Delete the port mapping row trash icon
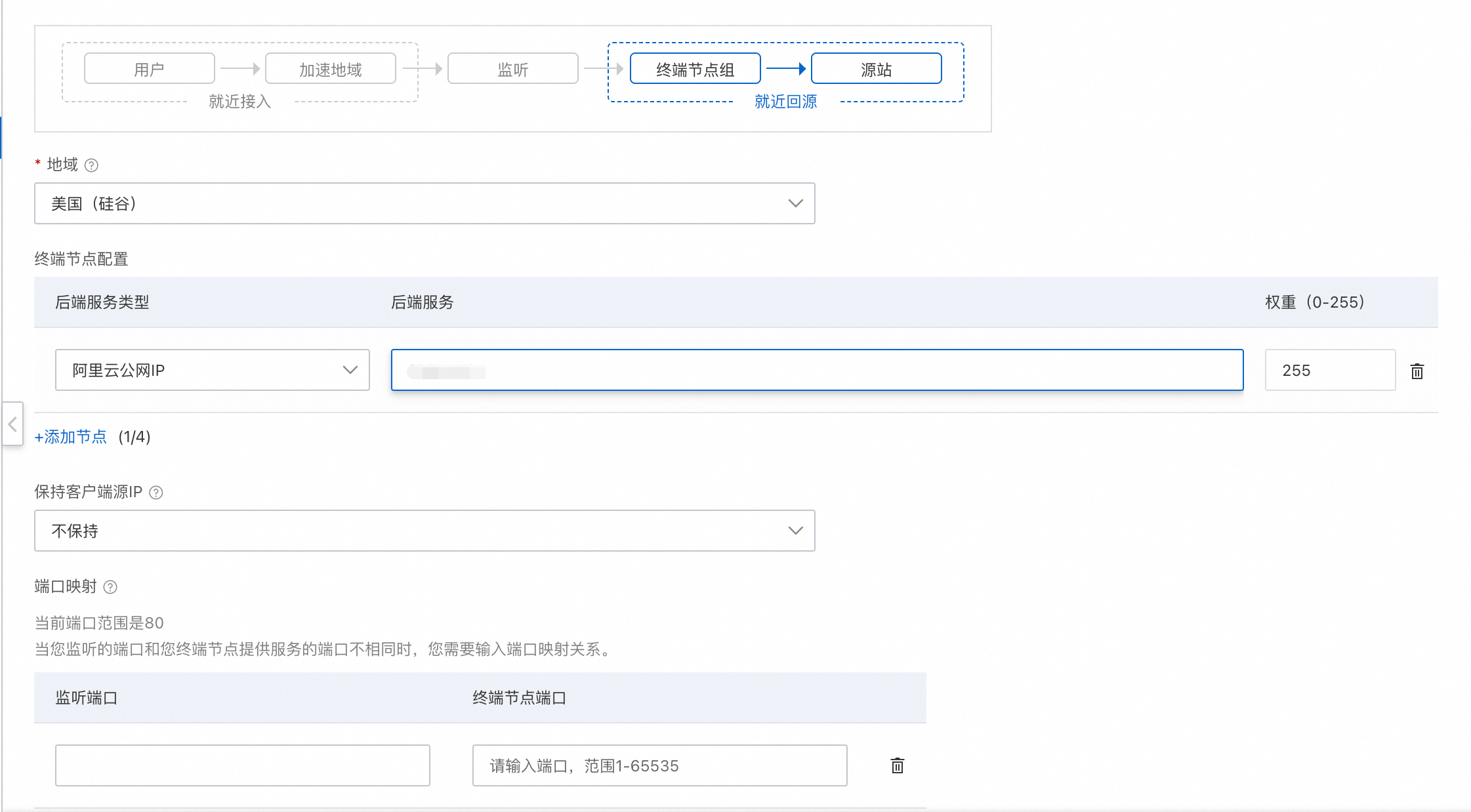Image resolution: width=1471 pixels, height=812 pixels. 897,765
